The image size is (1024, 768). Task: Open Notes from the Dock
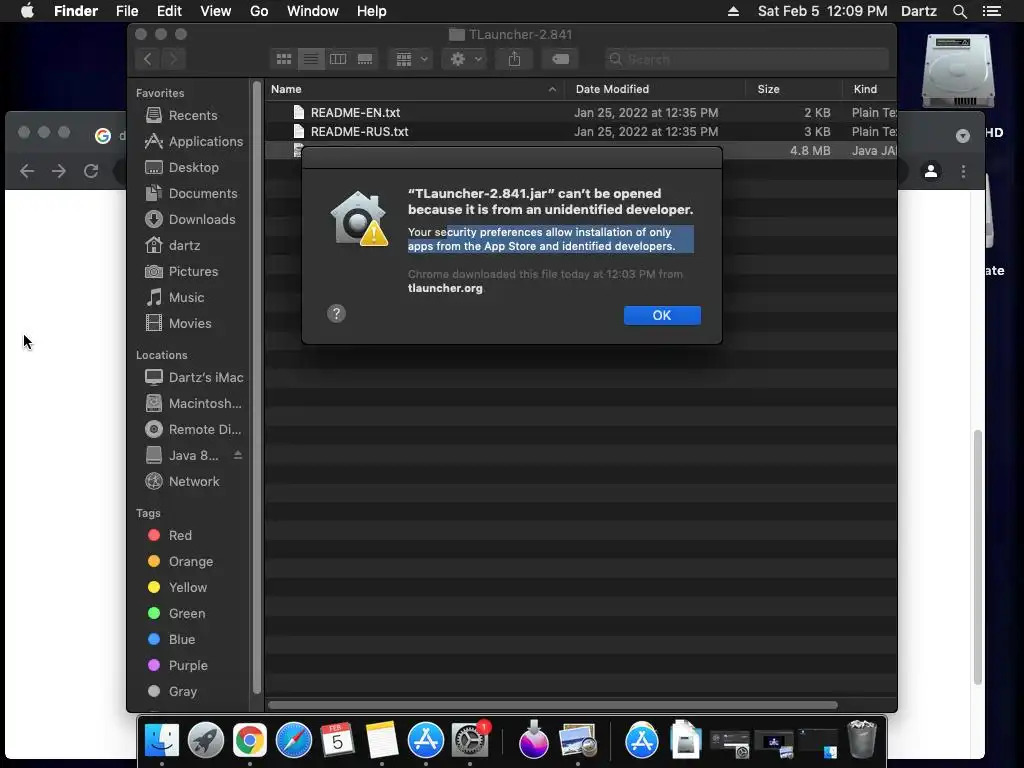click(381, 741)
